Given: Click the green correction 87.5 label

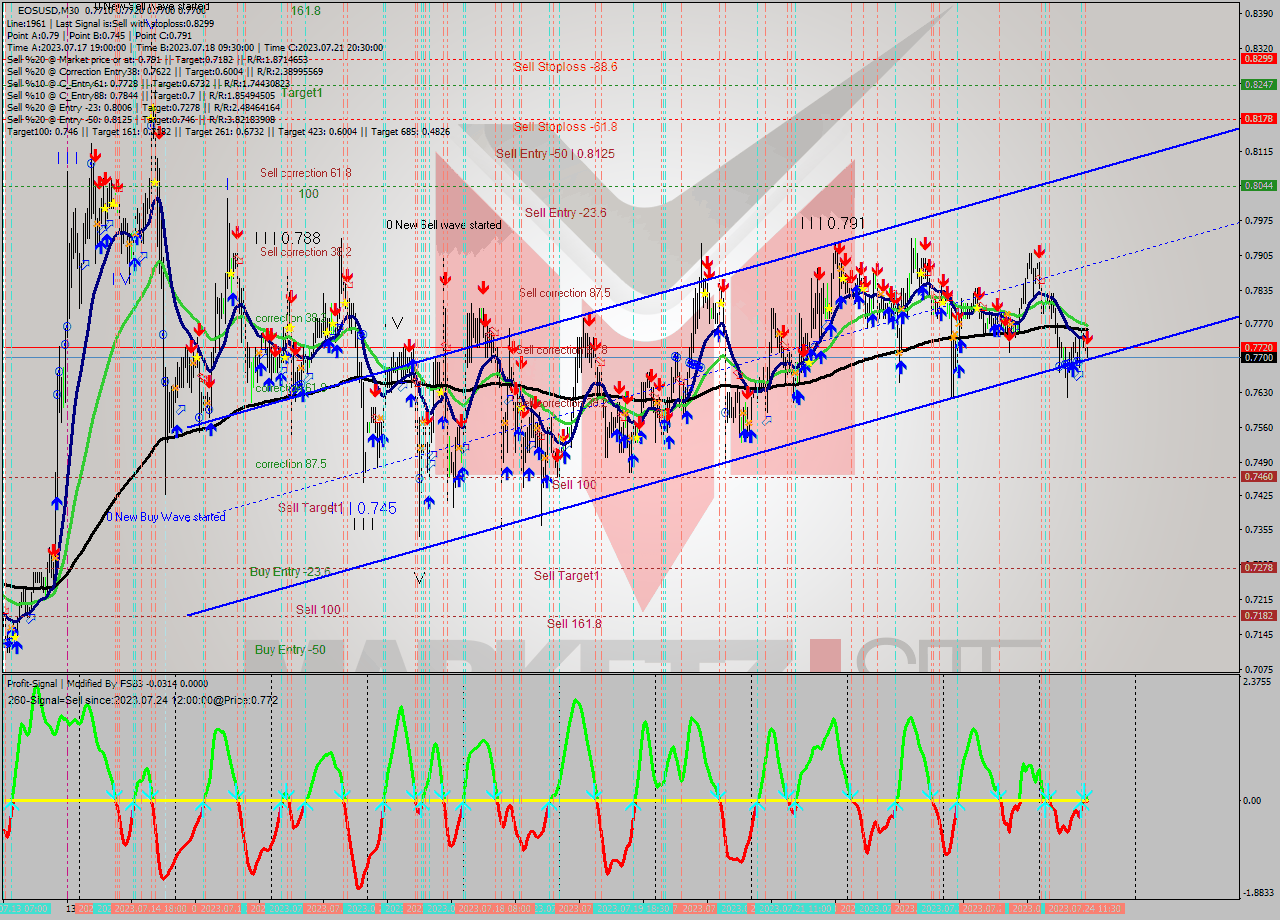Looking at the screenshot, I should tap(291, 464).
